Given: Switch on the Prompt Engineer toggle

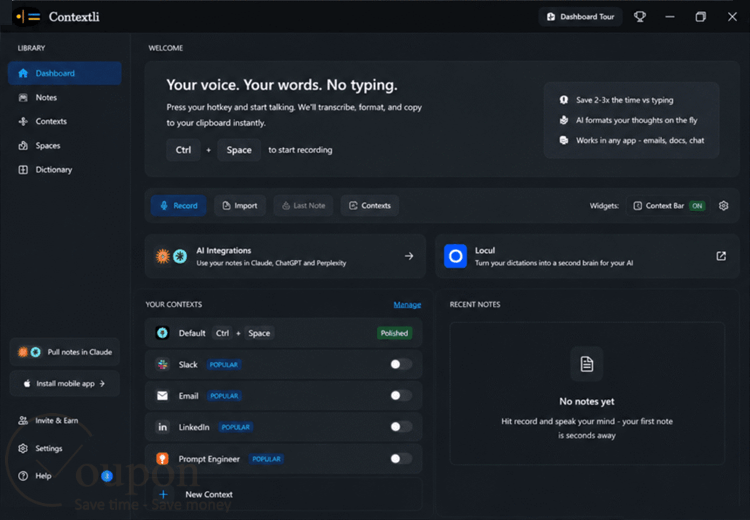Looking at the screenshot, I should (x=401, y=459).
